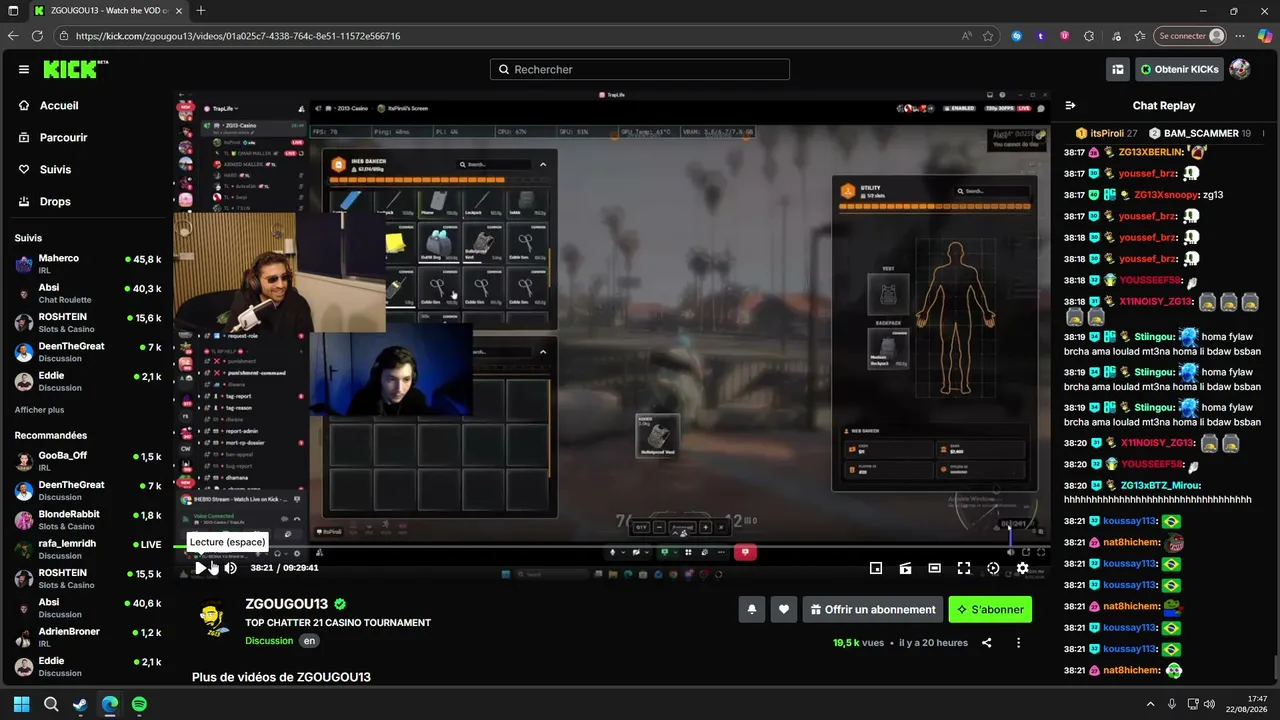Click the Obtenir KICKs button
This screenshot has width=1280, height=720.
coord(1179,69)
